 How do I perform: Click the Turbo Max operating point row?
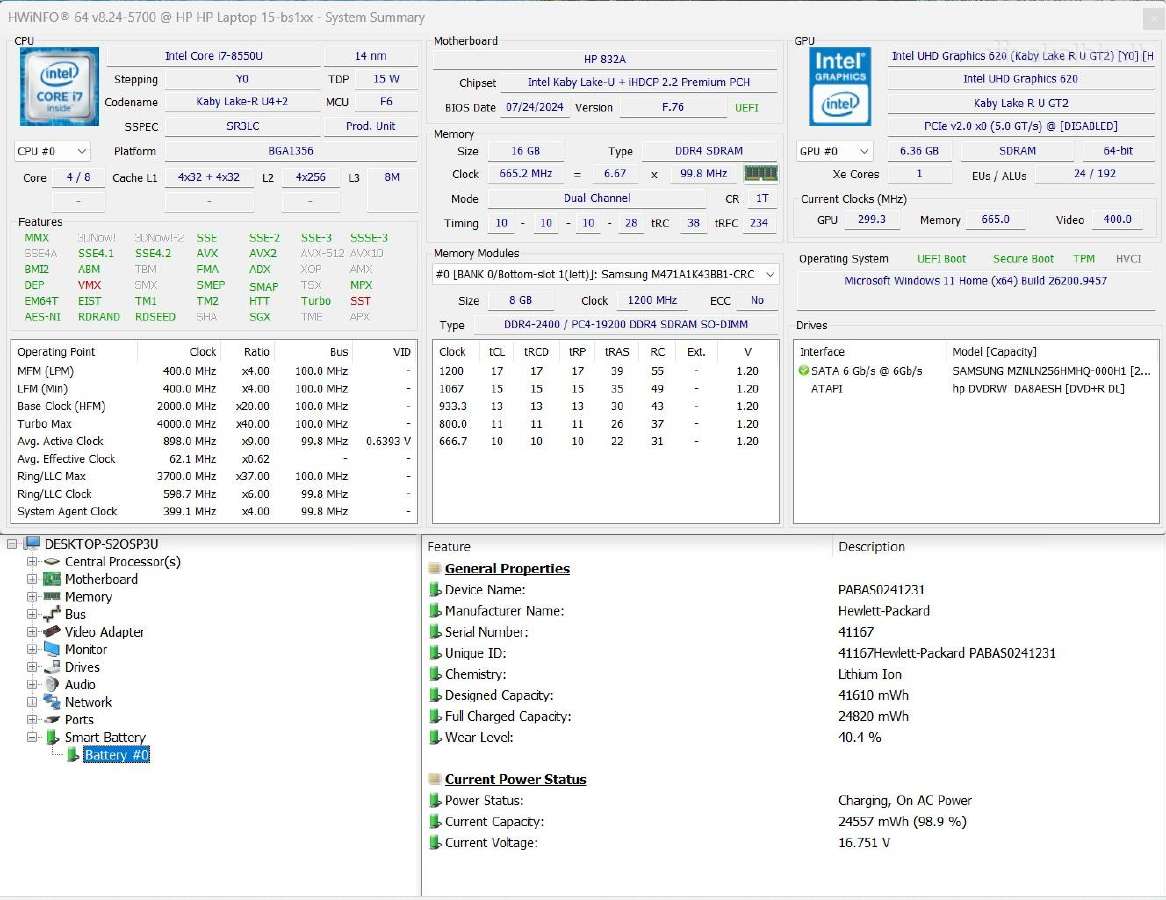point(214,424)
